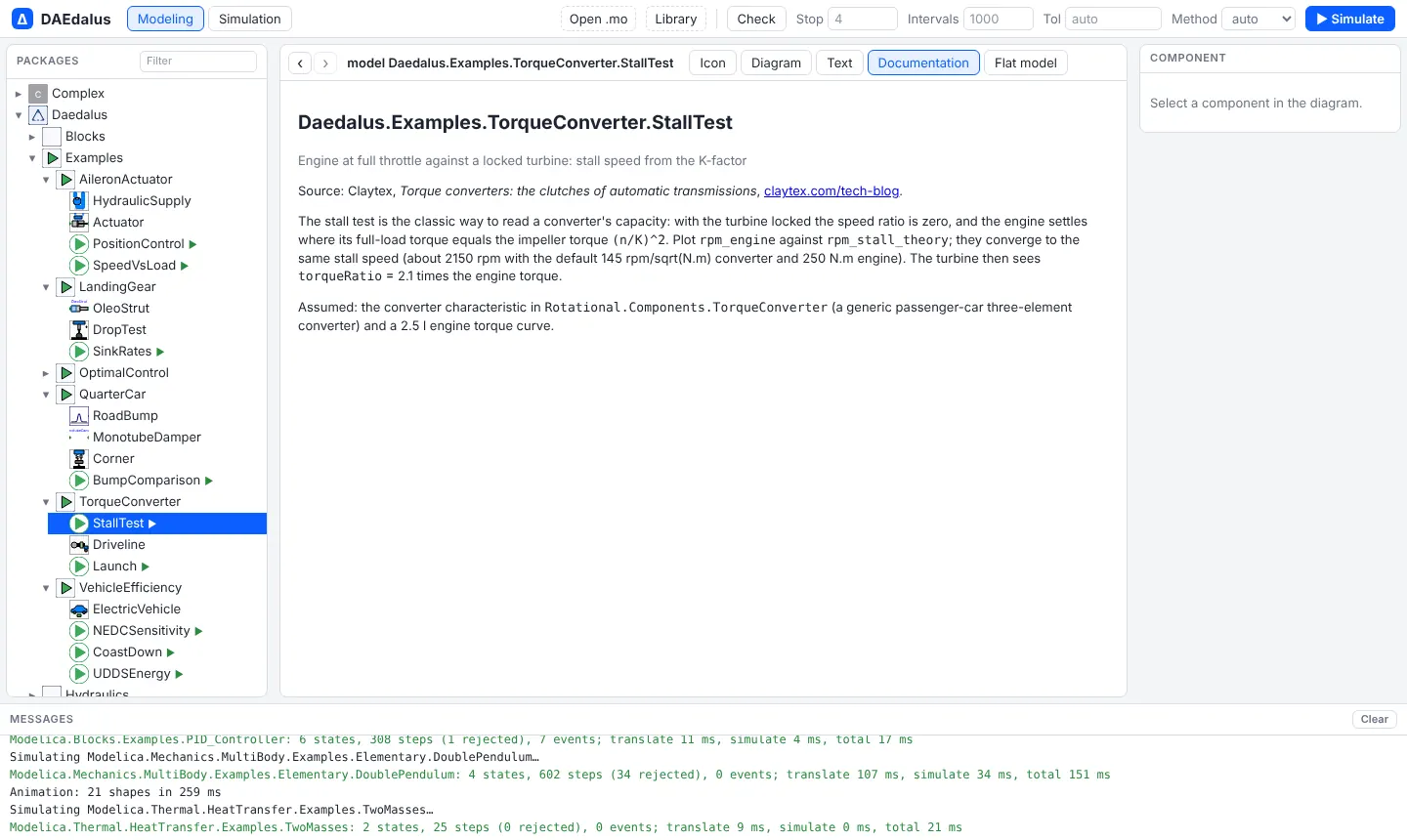Run NEDCSensitivity via its green play arrow
The height and width of the screenshot is (840, 1407).
198,631
